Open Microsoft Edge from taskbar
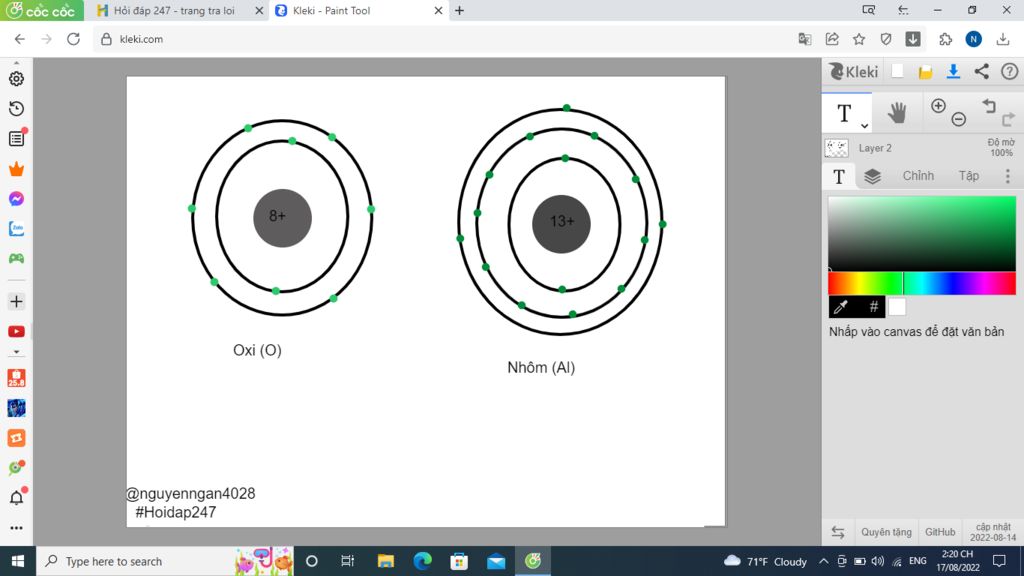The image size is (1024, 576). pyautogui.click(x=423, y=561)
